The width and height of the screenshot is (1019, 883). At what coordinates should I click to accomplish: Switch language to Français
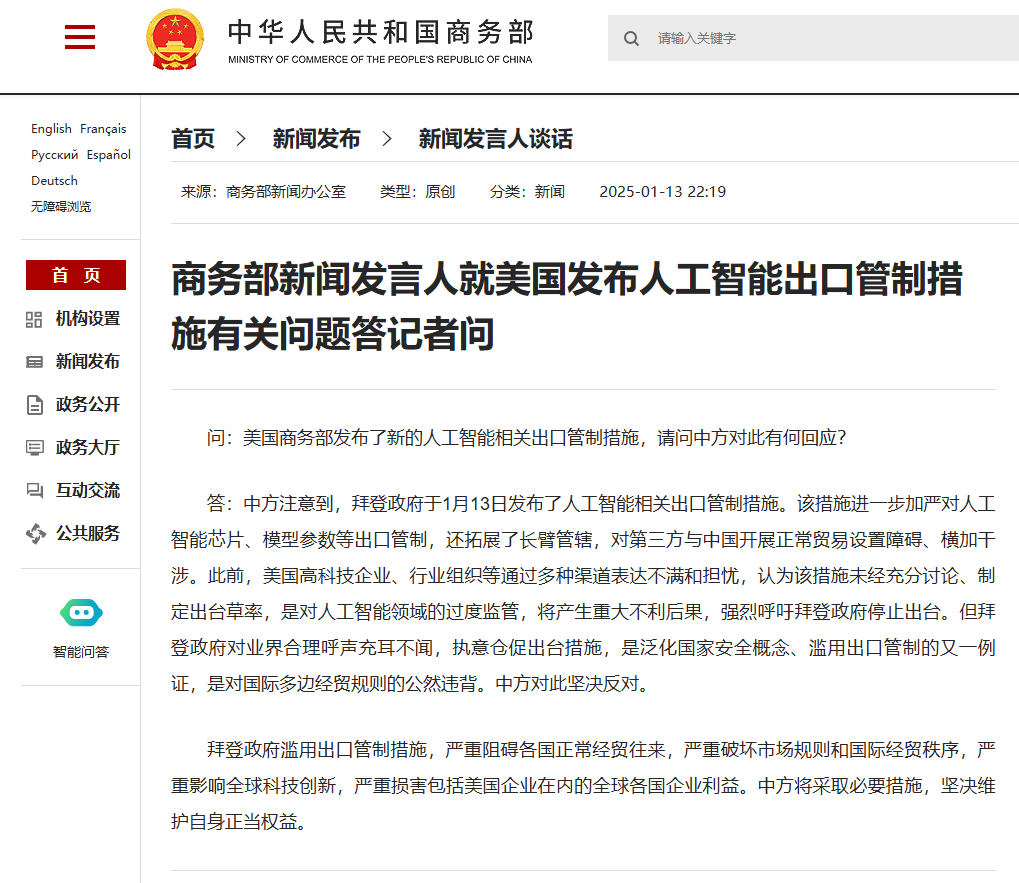click(x=103, y=129)
